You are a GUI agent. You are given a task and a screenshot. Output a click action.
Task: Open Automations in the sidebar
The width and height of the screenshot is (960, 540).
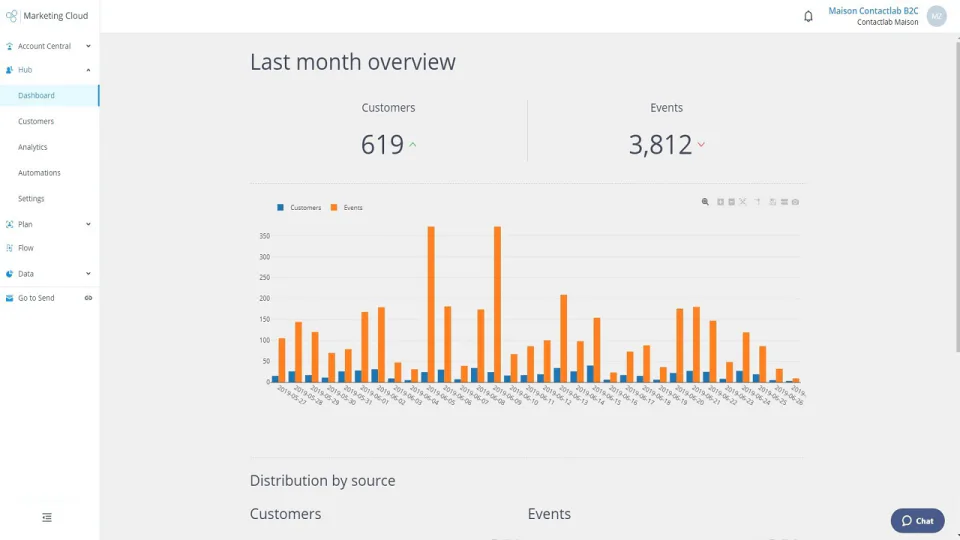pyautogui.click(x=39, y=173)
